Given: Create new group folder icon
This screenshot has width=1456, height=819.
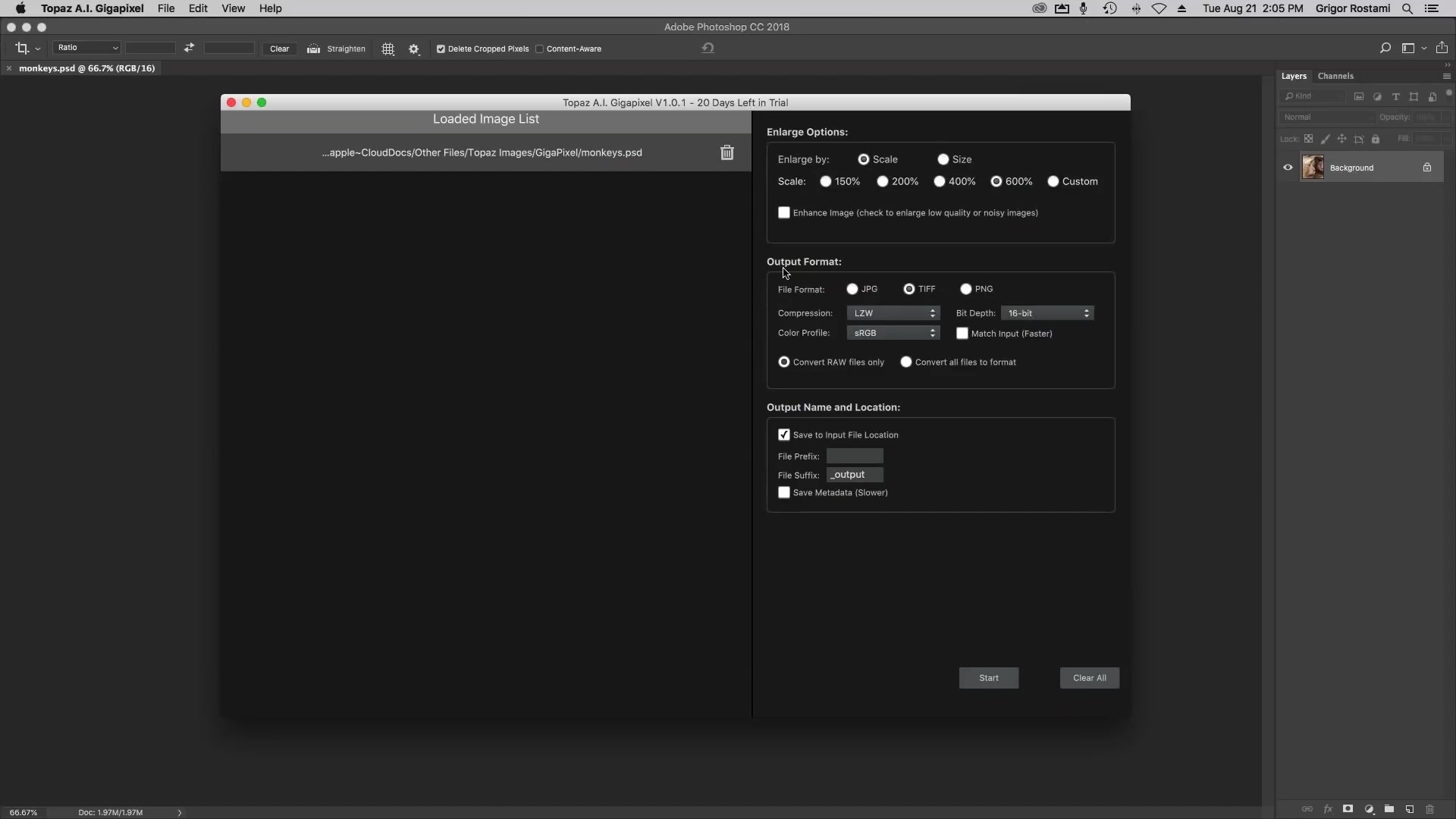Looking at the screenshot, I should [x=1389, y=809].
